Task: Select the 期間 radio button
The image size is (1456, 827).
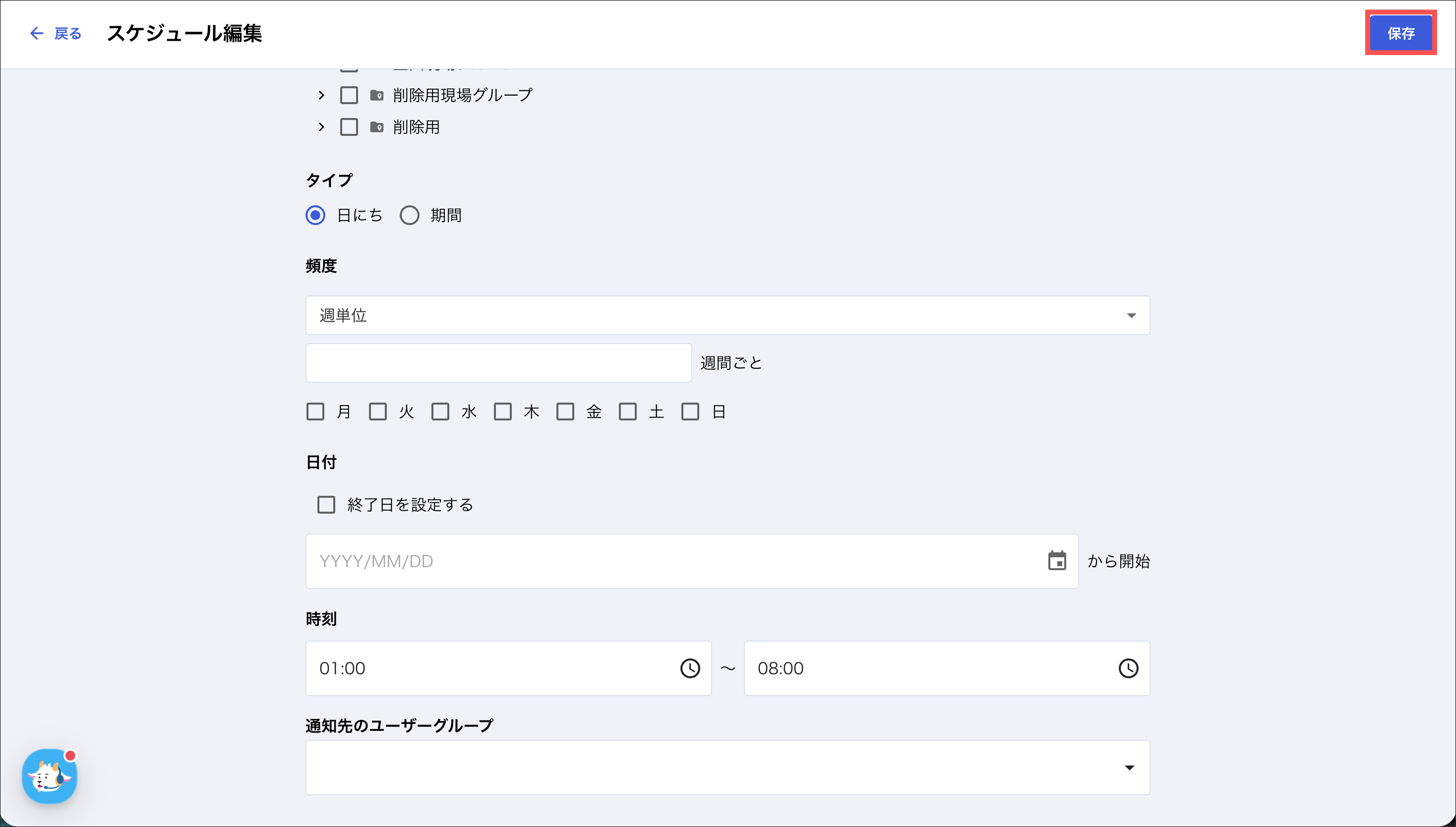Action: tap(410, 216)
